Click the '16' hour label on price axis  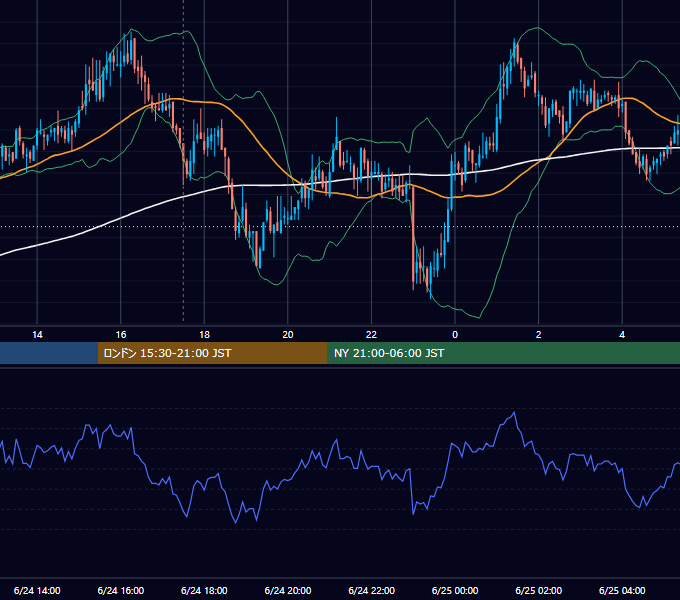(x=121, y=335)
